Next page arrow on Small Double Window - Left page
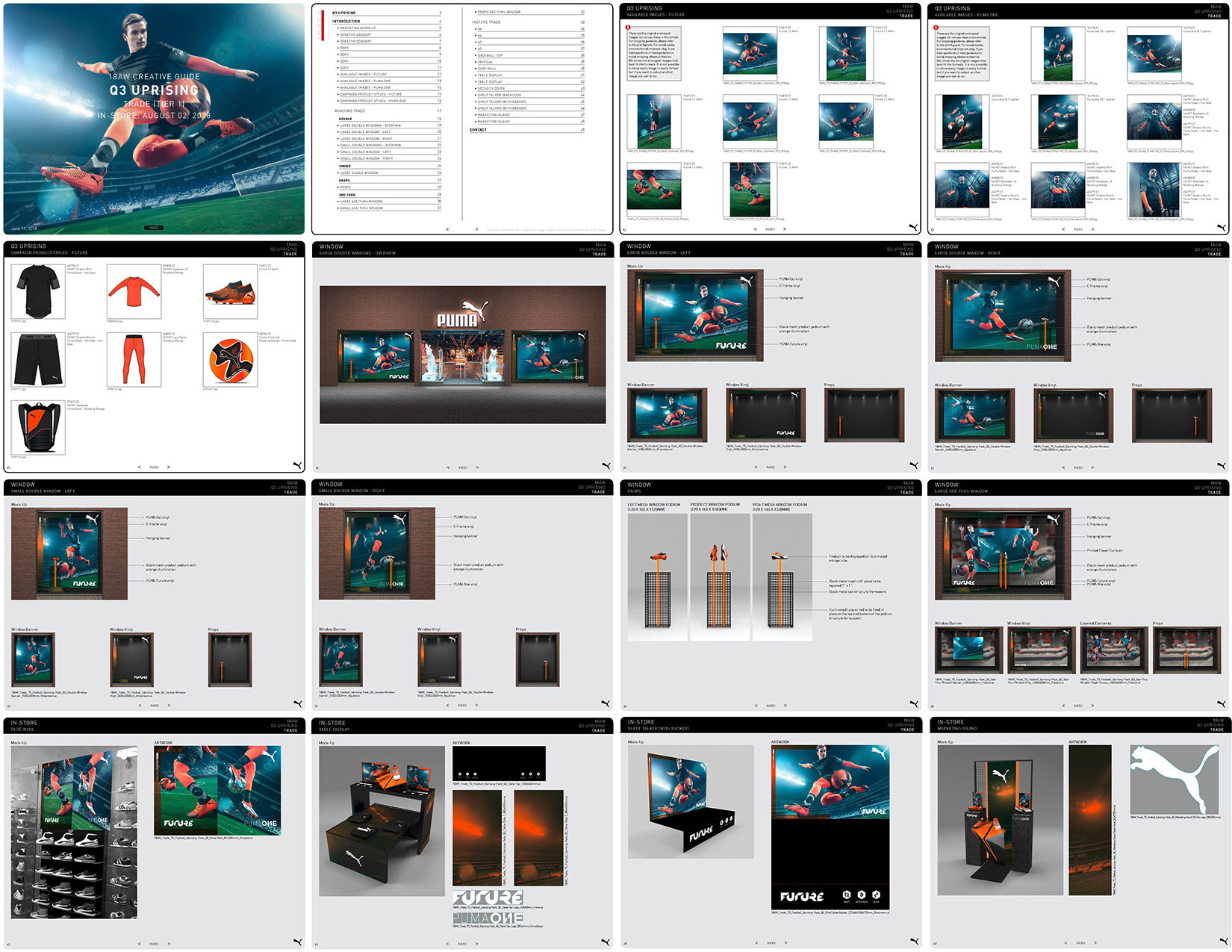This screenshot has height=952, width=1232. point(169,706)
